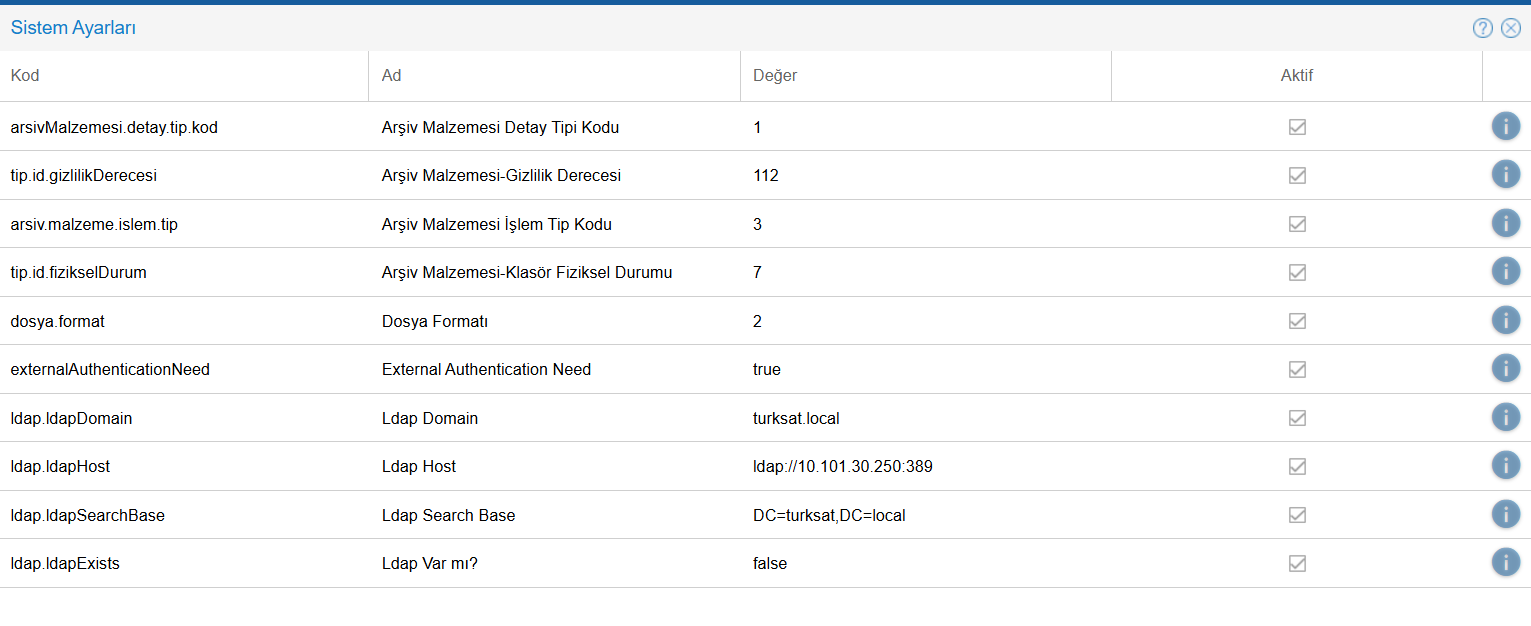Click the Ad column header

(392, 76)
